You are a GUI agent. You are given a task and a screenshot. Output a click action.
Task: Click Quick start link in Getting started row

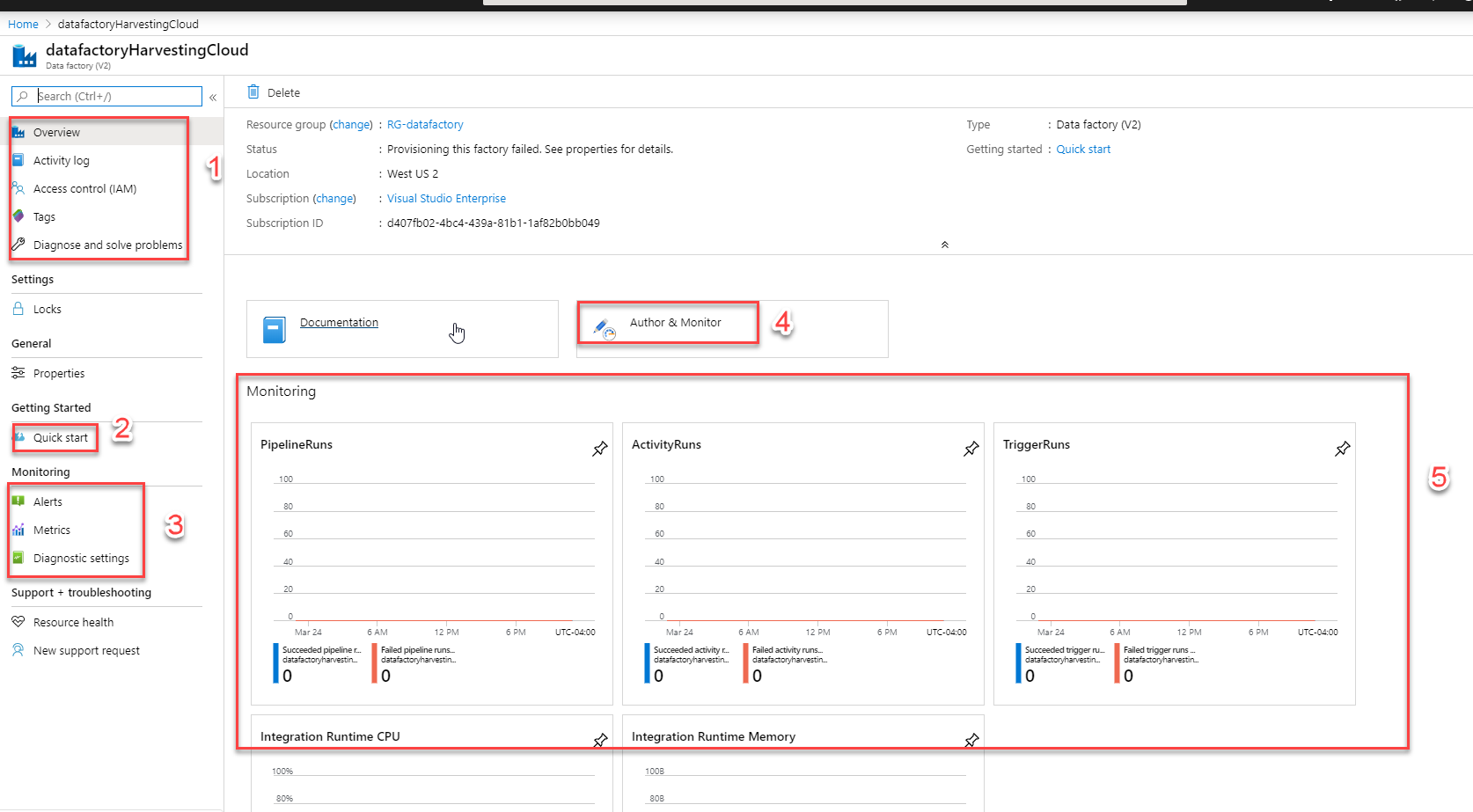(1083, 150)
